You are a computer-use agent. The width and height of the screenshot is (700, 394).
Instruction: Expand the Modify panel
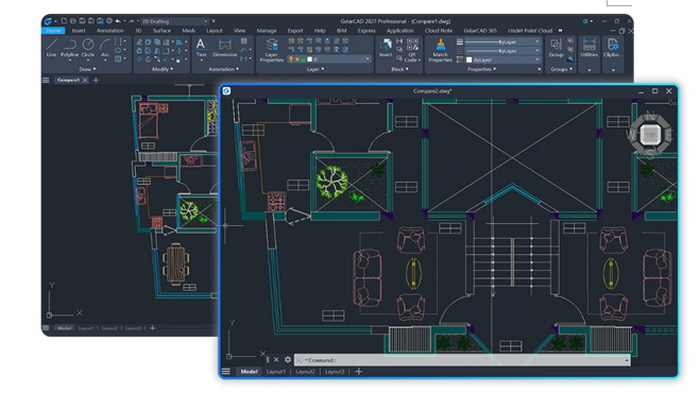tap(162, 69)
